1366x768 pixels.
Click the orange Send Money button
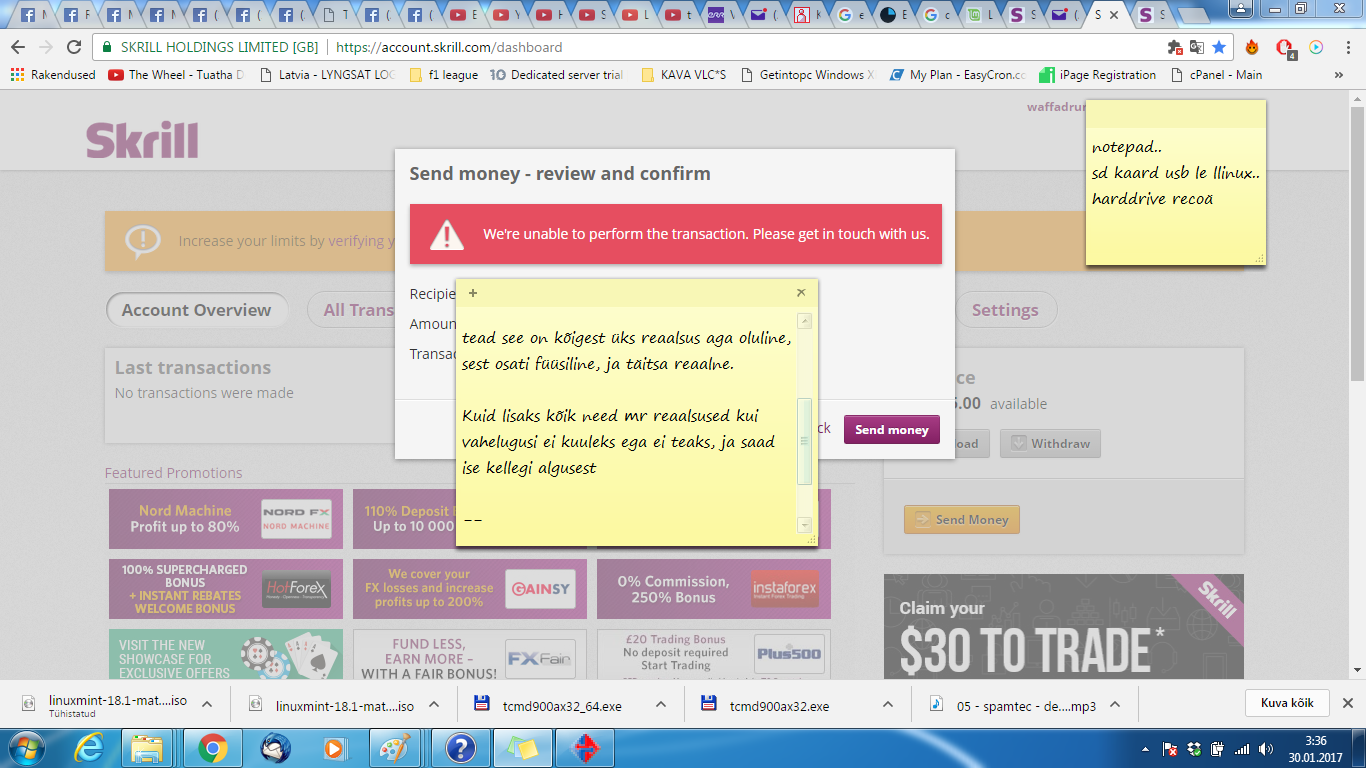pyautogui.click(x=961, y=520)
